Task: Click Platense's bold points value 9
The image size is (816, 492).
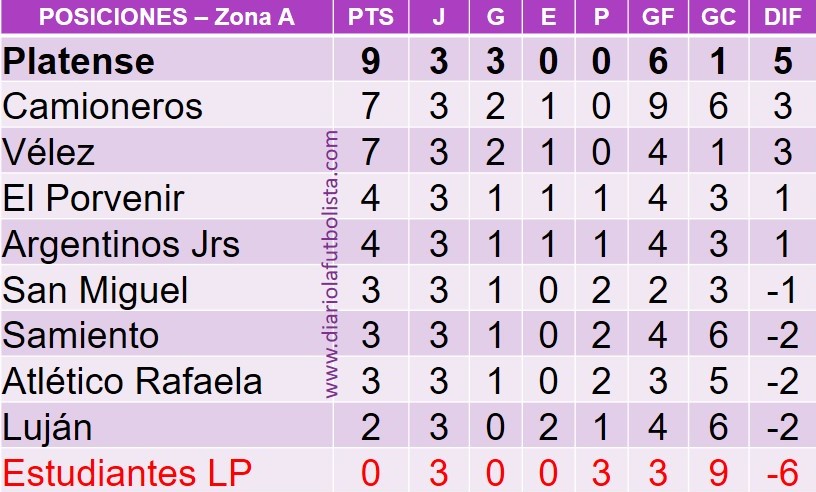Action: [370, 61]
